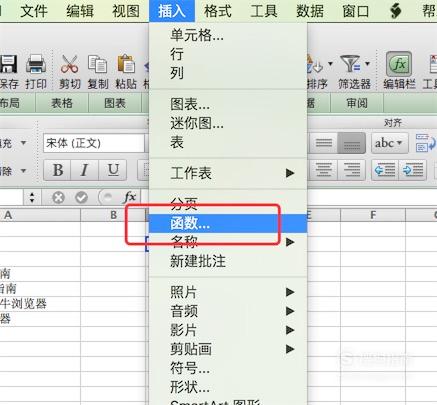Open the 视图 menu
The height and width of the screenshot is (405, 437).
tap(126, 11)
